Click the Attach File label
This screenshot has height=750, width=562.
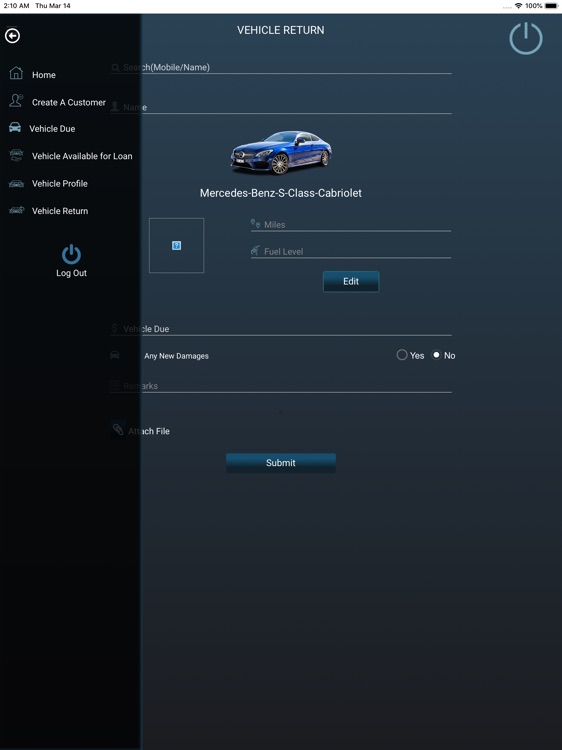[x=149, y=431]
